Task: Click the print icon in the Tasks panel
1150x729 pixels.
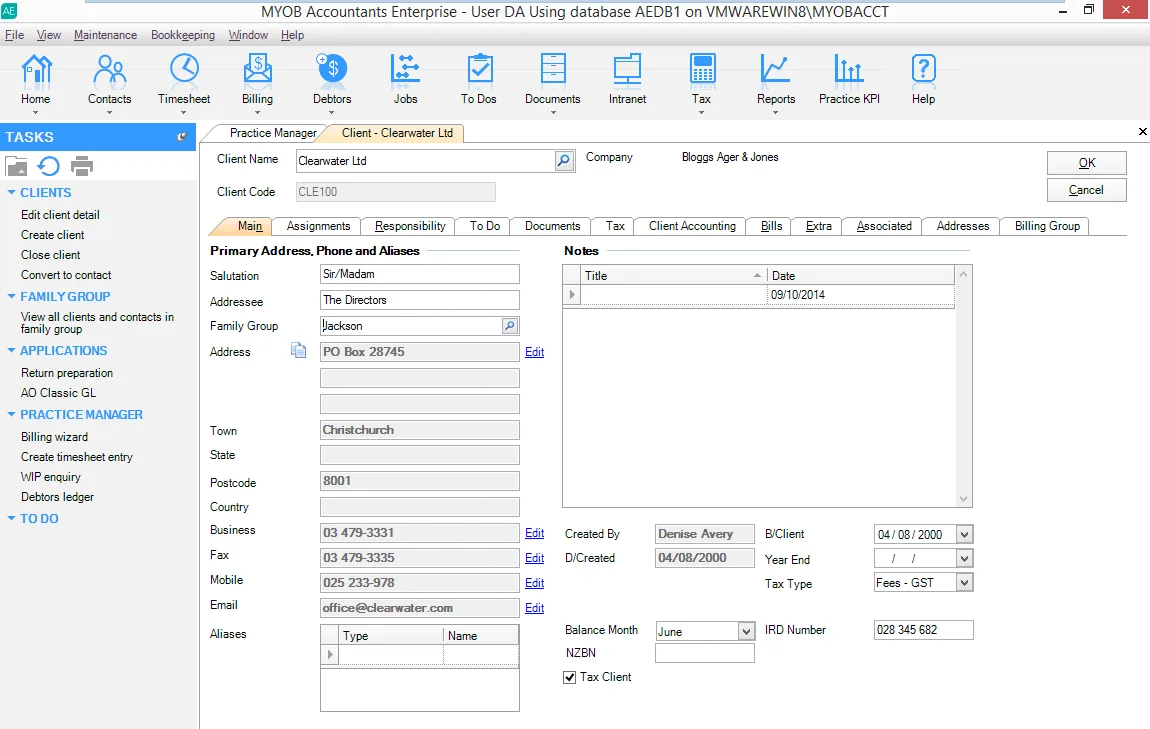Action: point(80,166)
